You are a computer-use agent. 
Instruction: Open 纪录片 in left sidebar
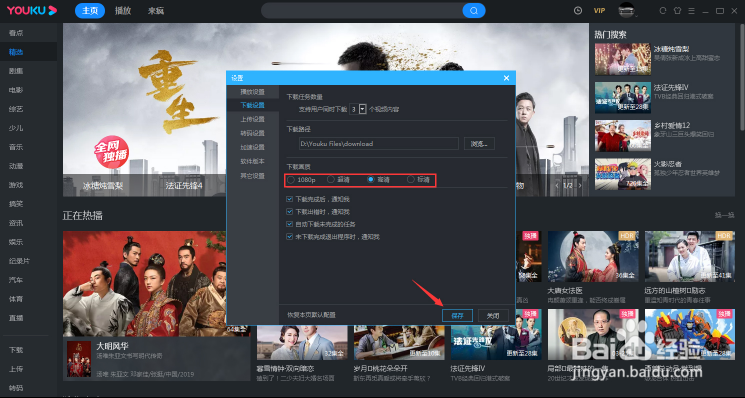pyautogui.click(x=19, y=261)
